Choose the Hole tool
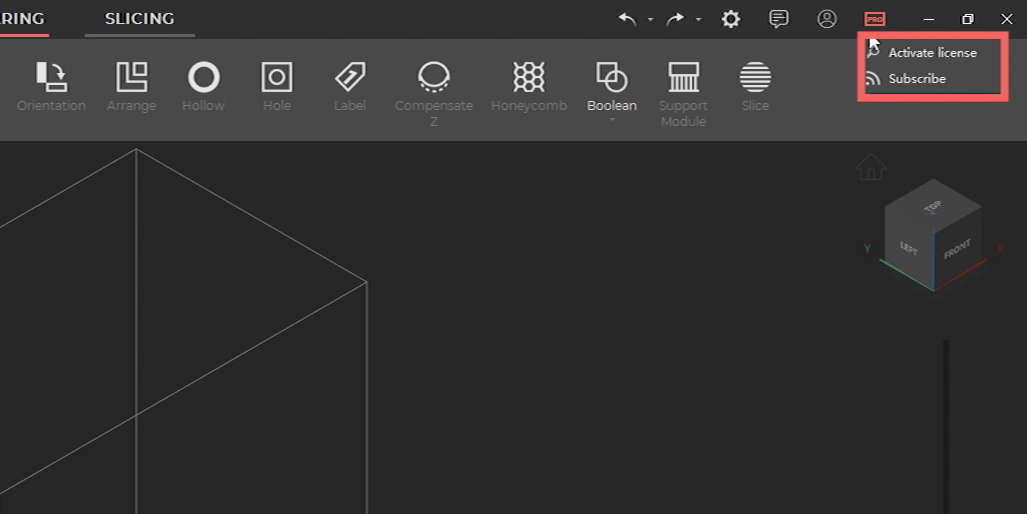 [x=276, y=86]
